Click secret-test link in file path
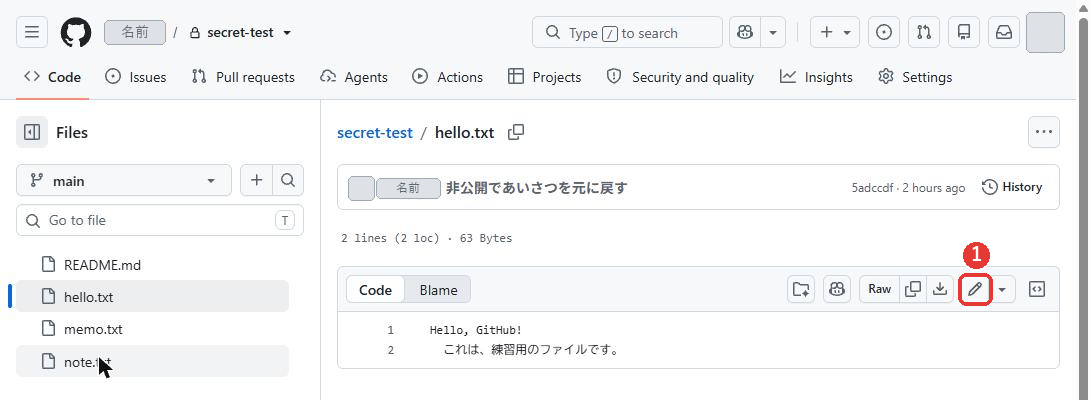Image resolution: width=1091 pixels, height=400 pixels. [375, 132]
